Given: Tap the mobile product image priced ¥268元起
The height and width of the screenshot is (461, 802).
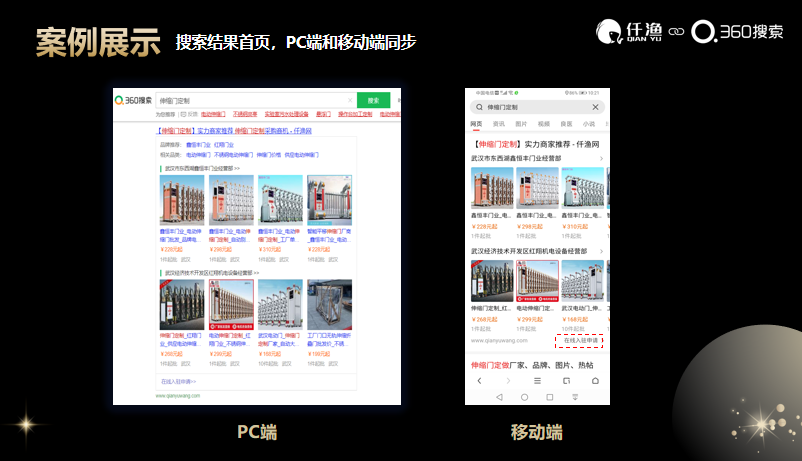Looking at the screenshot, I should point(492,281).
